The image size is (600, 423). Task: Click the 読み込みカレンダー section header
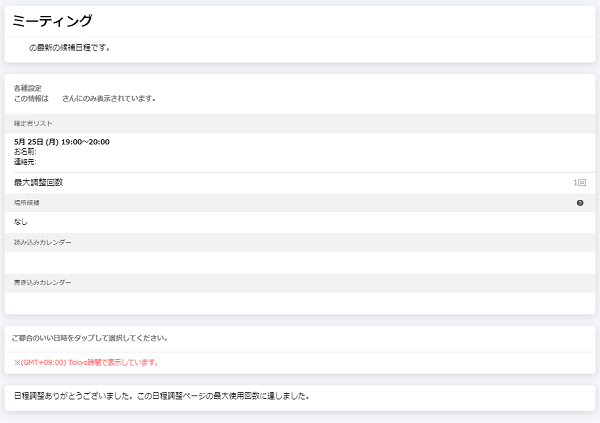click(x=42, y=243)
